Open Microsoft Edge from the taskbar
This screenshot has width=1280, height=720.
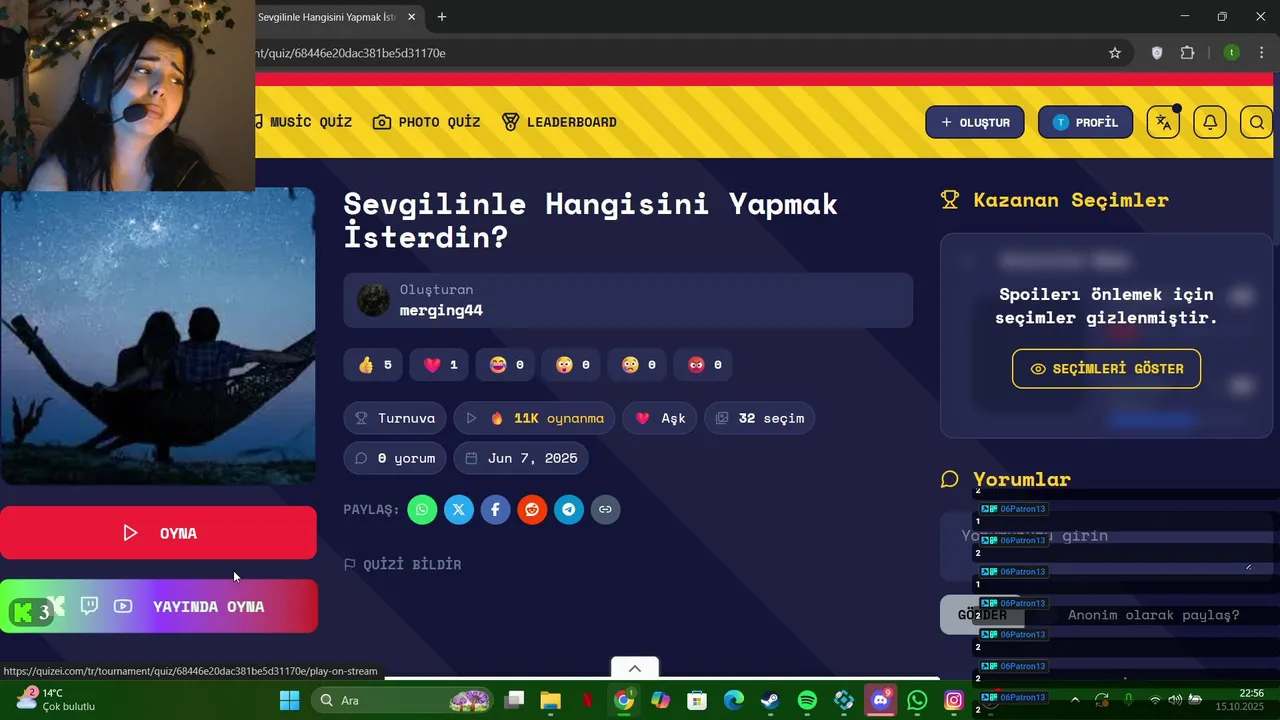[x=733, y=700]
